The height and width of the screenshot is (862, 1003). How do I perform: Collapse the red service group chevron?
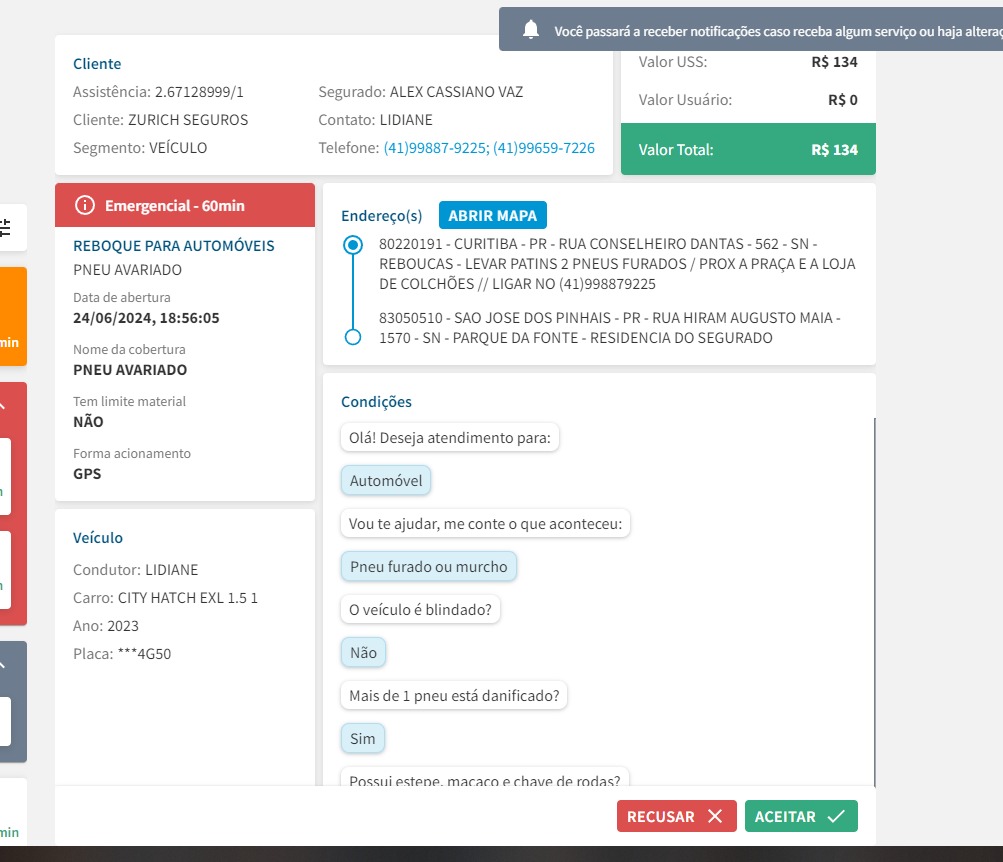pos(3,407)
